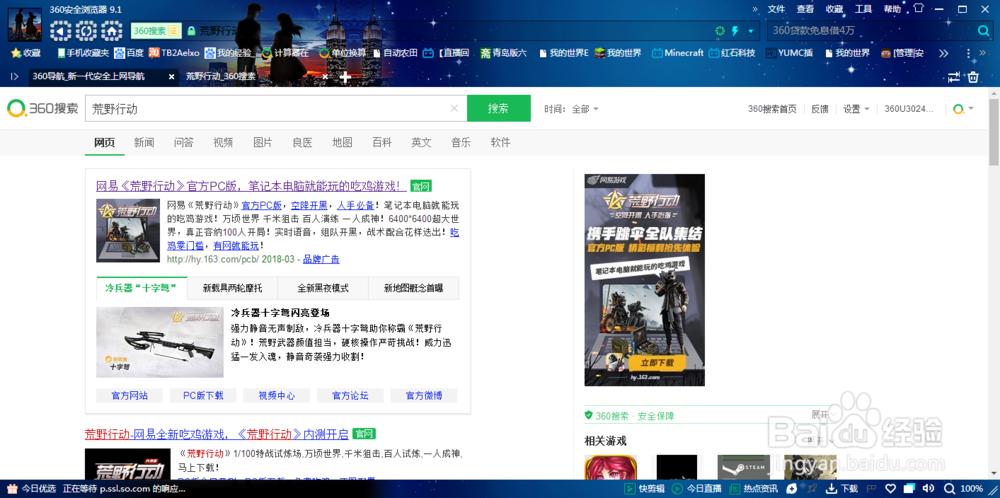Click the 官方论坛 button
The height and width of the screenshot is (498, 1000).
[350, 395]
